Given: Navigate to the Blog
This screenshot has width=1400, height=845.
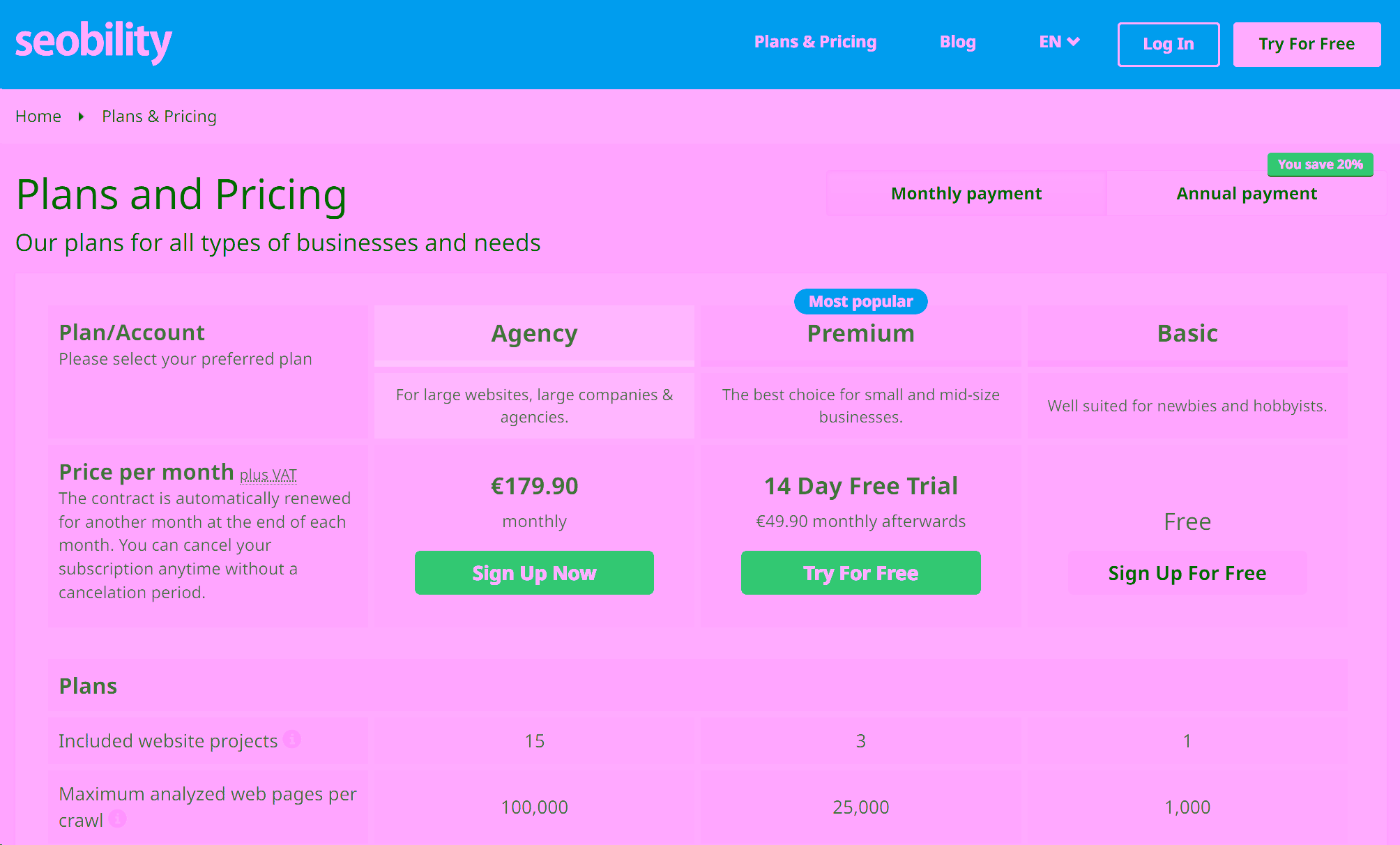Looking at the screenshot, I should click(957, 42).
